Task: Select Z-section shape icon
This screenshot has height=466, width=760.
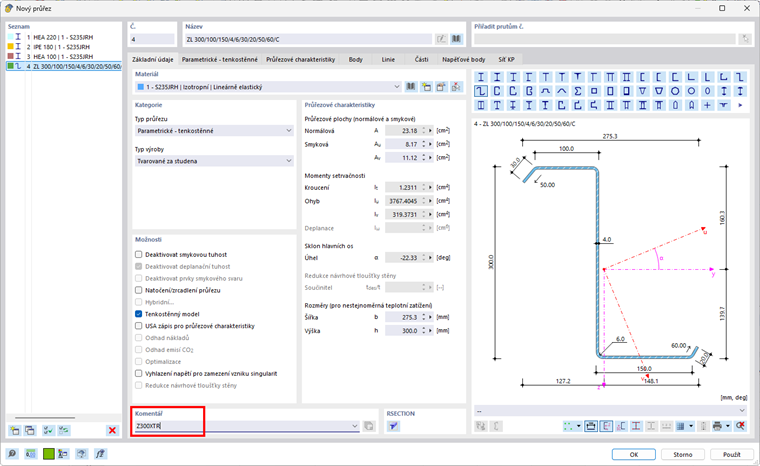Action: (x=480, y=91)
